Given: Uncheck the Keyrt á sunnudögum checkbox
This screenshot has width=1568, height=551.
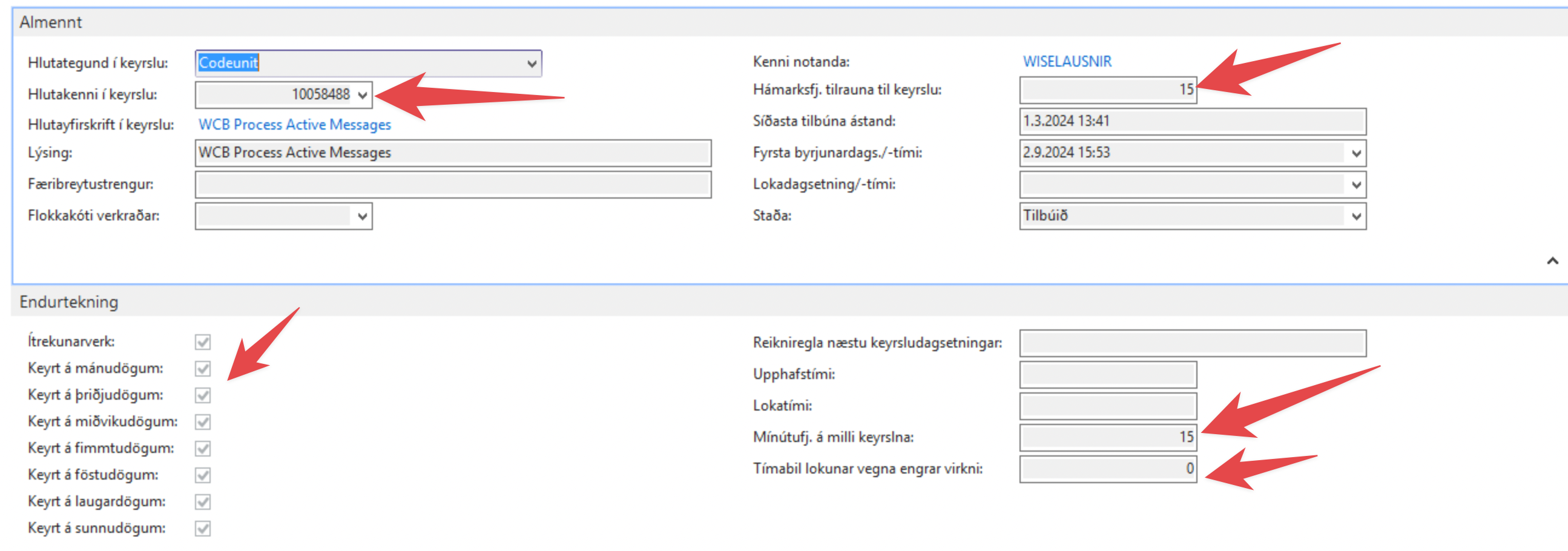Looking at the screenshot, I should point(203,528).
